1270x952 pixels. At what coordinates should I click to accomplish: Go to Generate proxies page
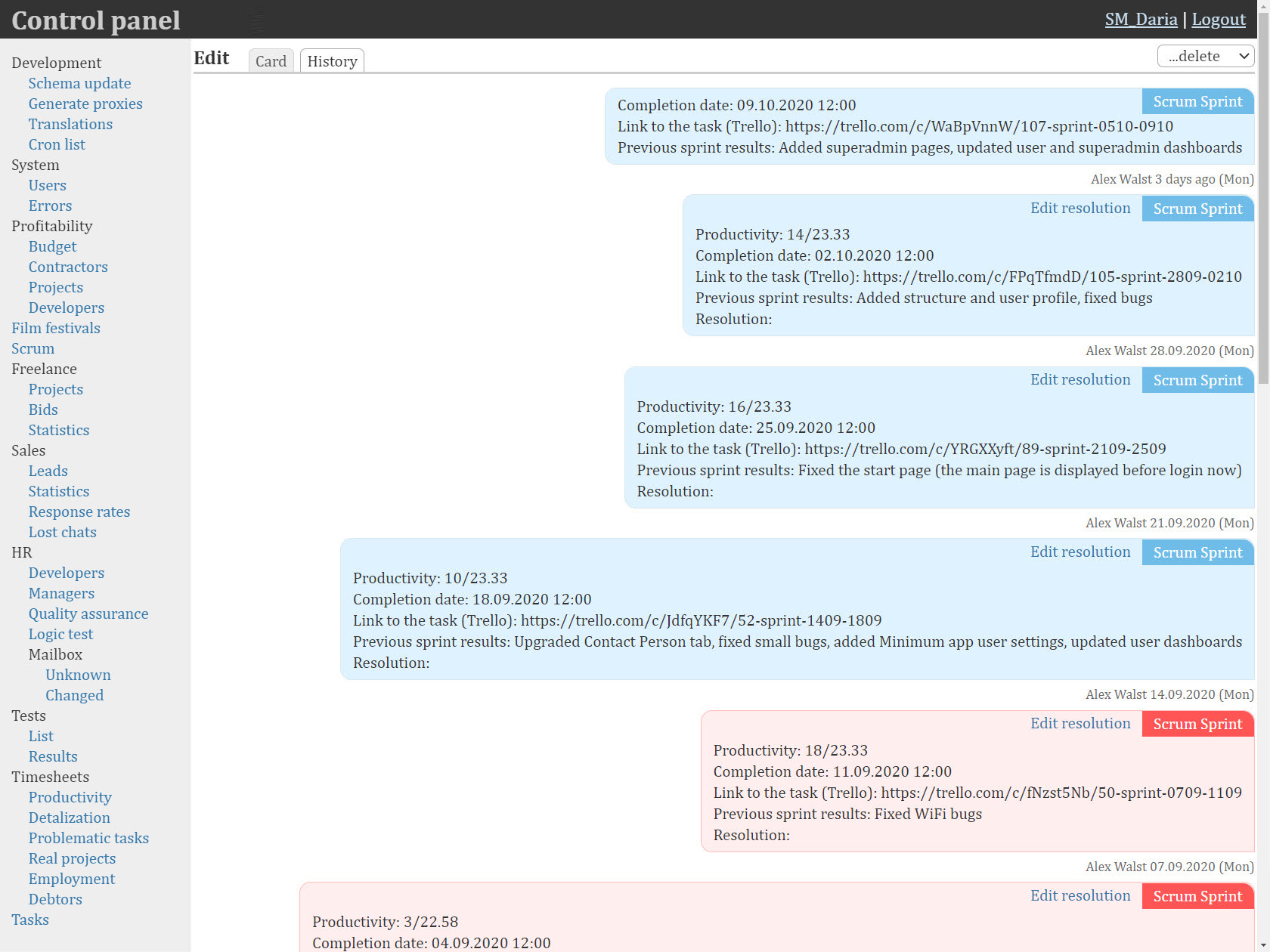point(85,104)
